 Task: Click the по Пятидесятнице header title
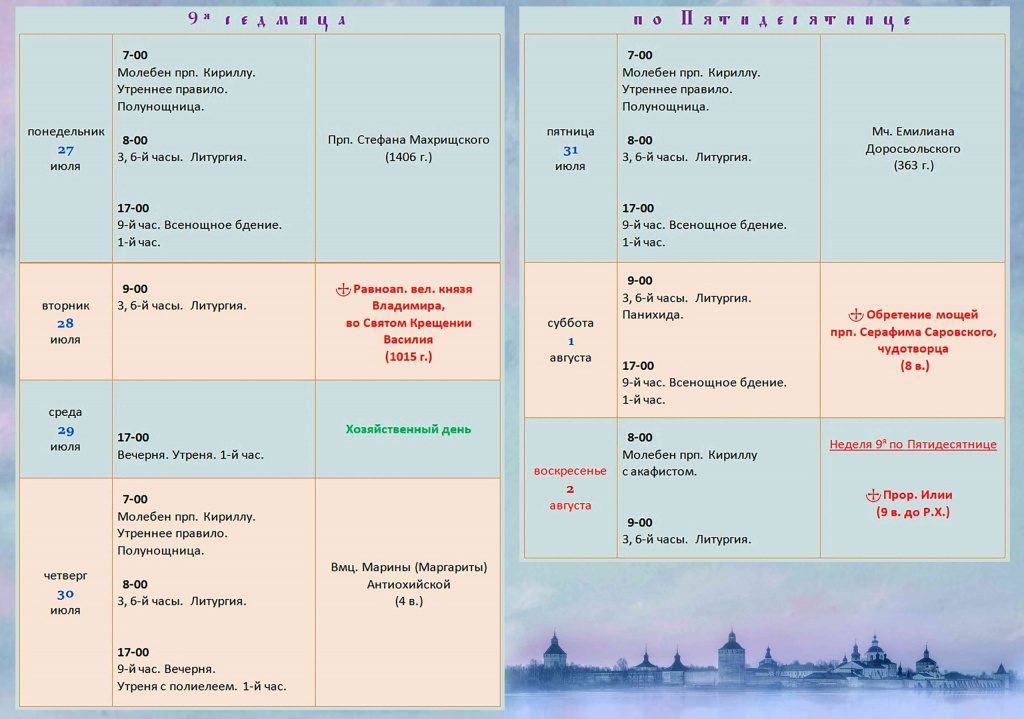pyautogui.click(x=772, y=20)
